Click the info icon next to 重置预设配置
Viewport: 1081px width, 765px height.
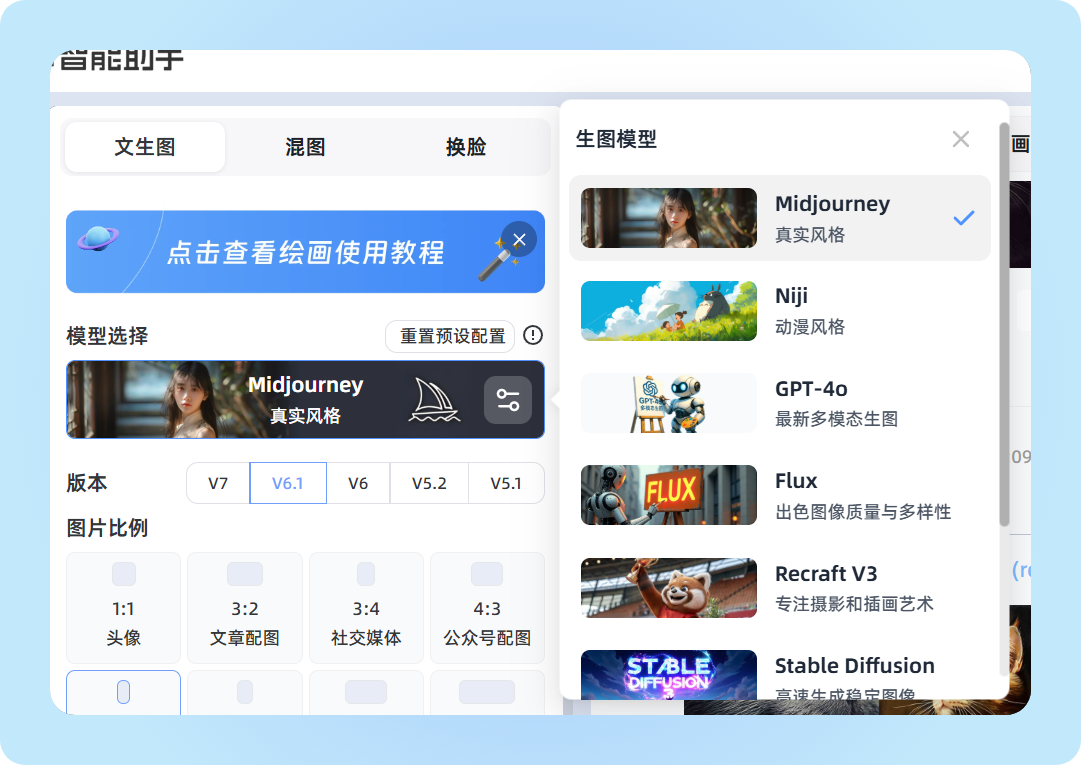click(x=533, y=336)
